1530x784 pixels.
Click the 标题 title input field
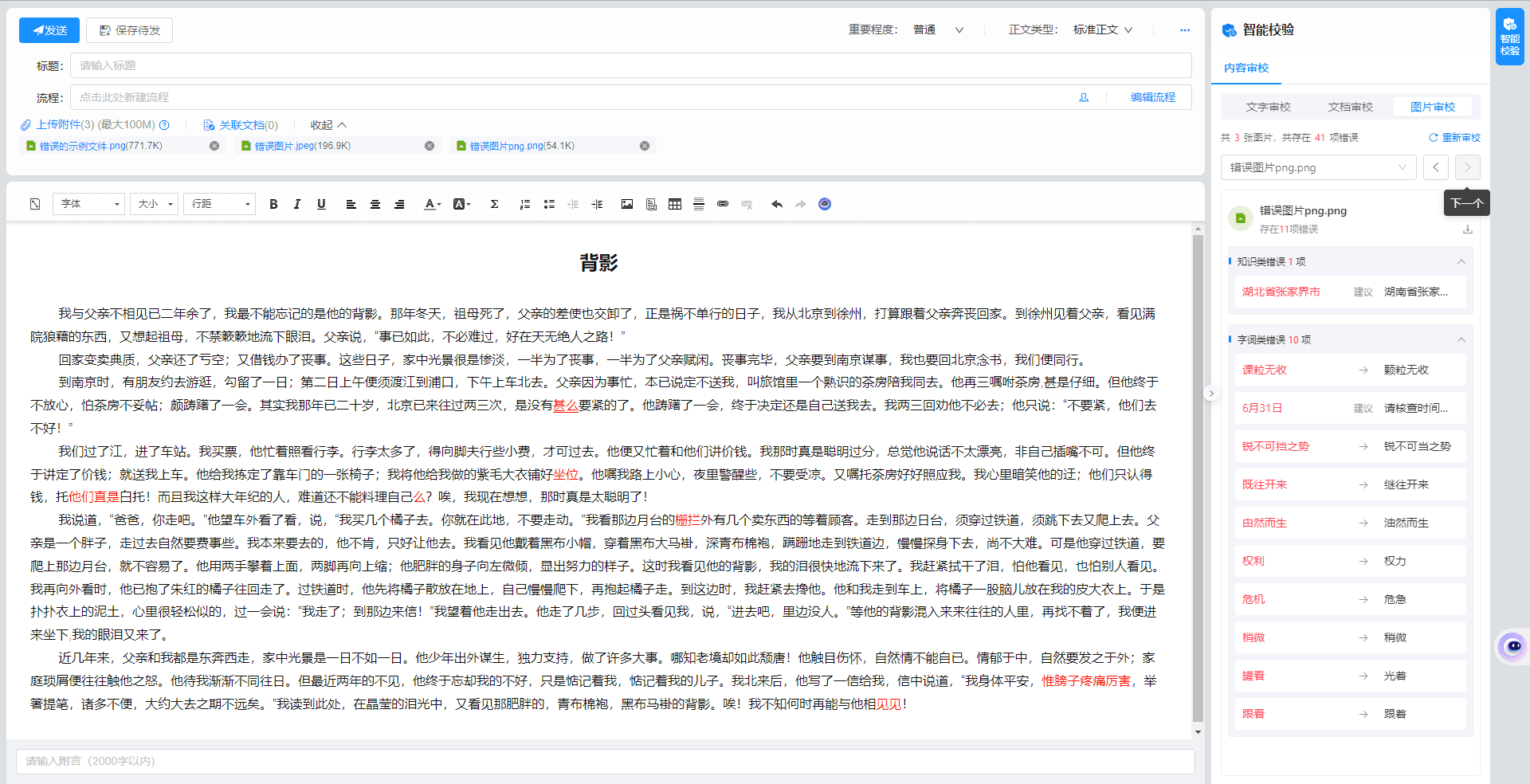[630, 65]
